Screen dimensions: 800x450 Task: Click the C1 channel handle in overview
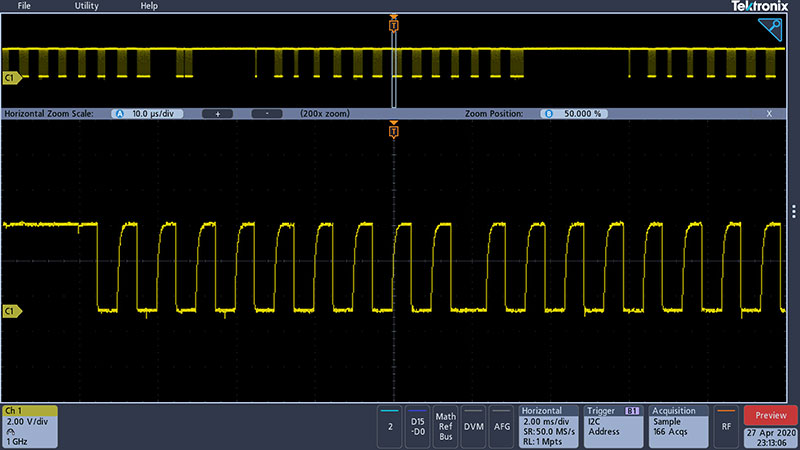[x=11, y=77]
